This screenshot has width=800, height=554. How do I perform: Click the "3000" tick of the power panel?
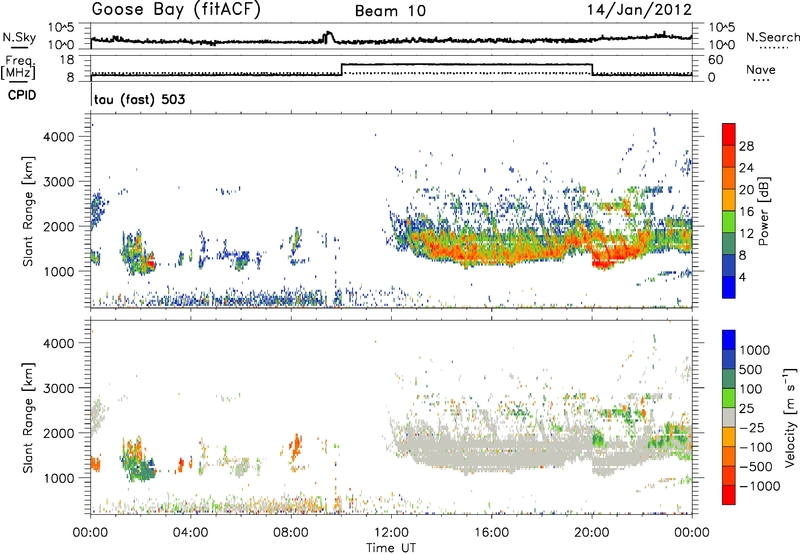pos(59,182)
